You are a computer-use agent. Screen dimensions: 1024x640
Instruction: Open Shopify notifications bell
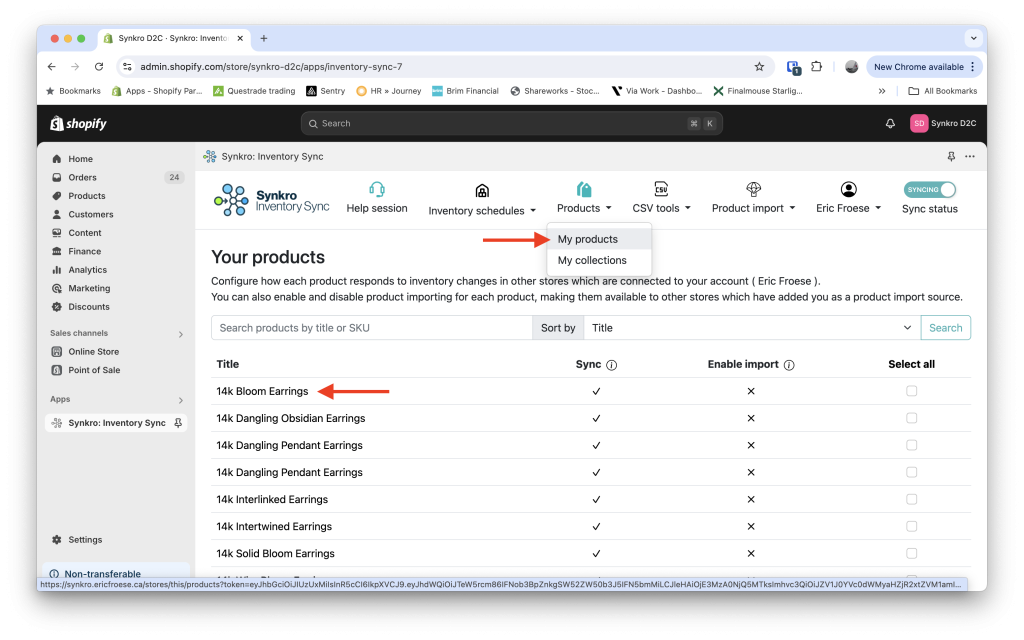tap(890, 123)
